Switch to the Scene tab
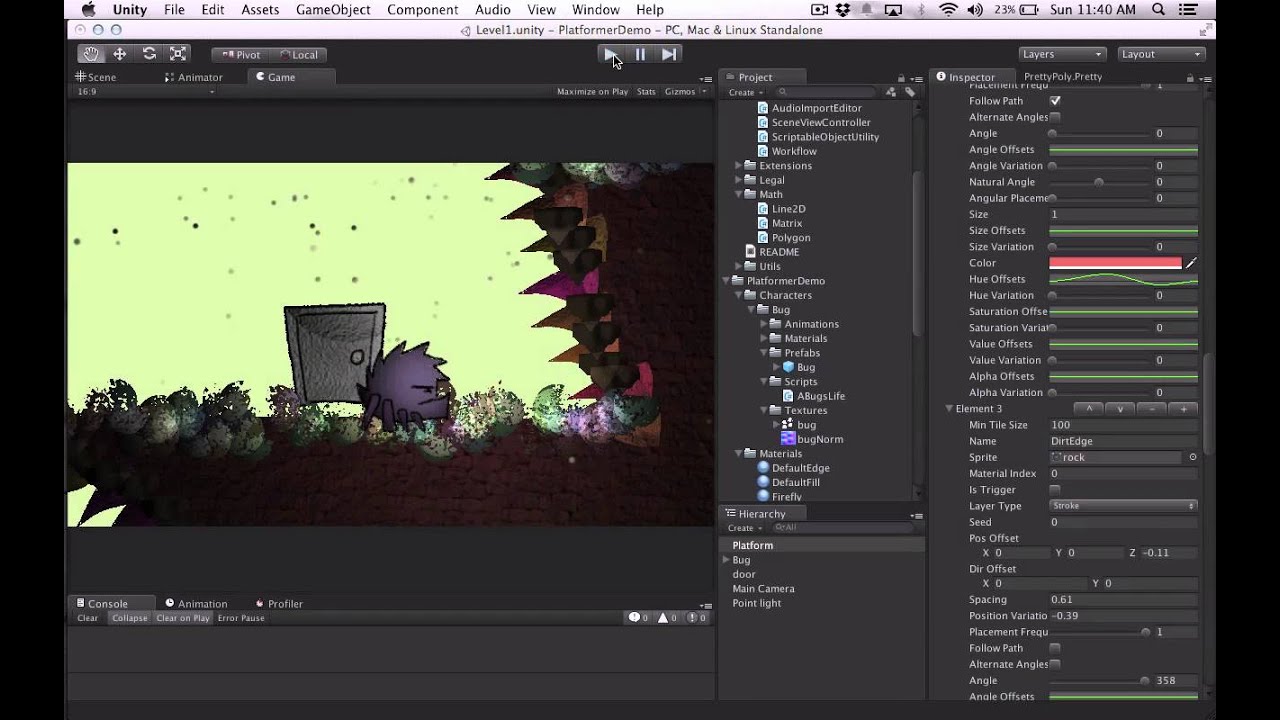 (96, 77)
